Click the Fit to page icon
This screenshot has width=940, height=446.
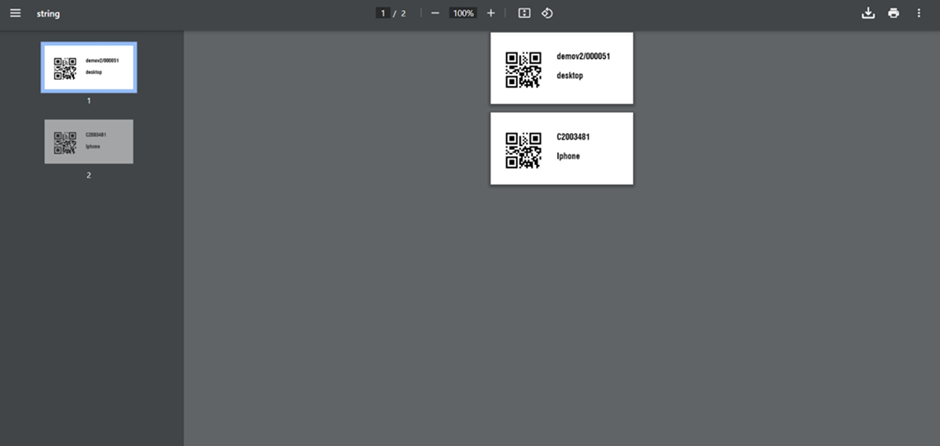[x=524, y=13]
